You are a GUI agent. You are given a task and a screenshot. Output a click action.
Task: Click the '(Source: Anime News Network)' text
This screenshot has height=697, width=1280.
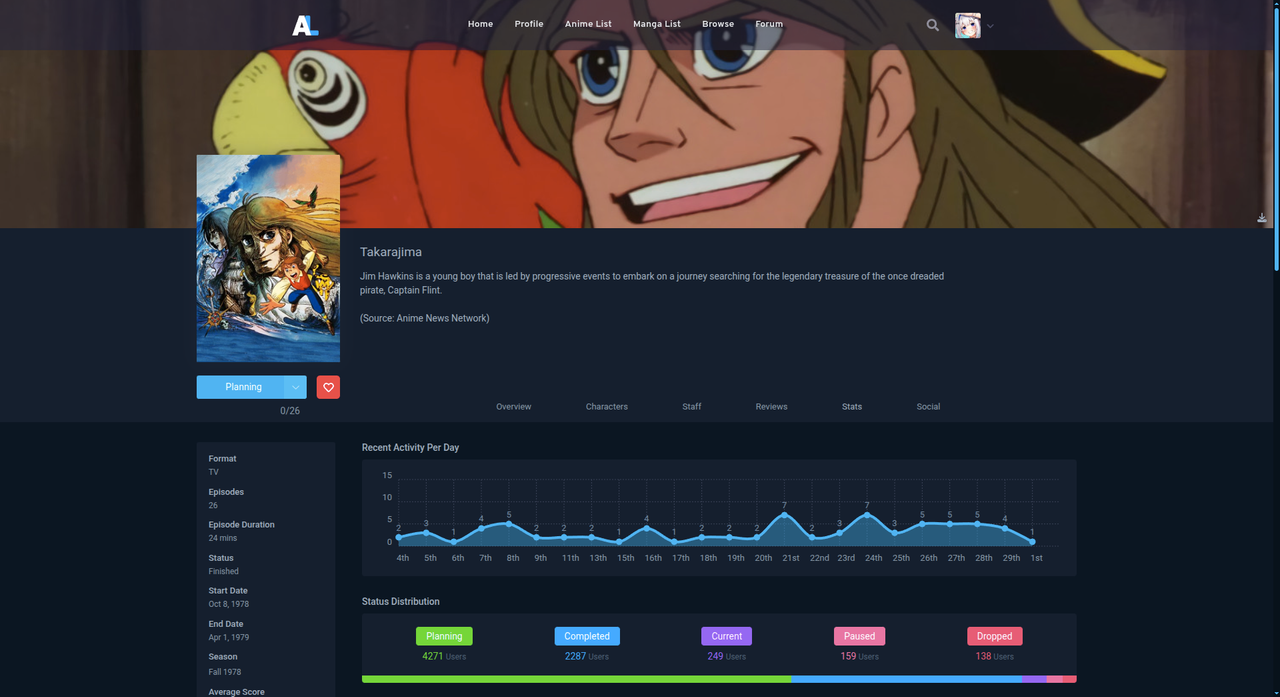(x=425, y=318)
